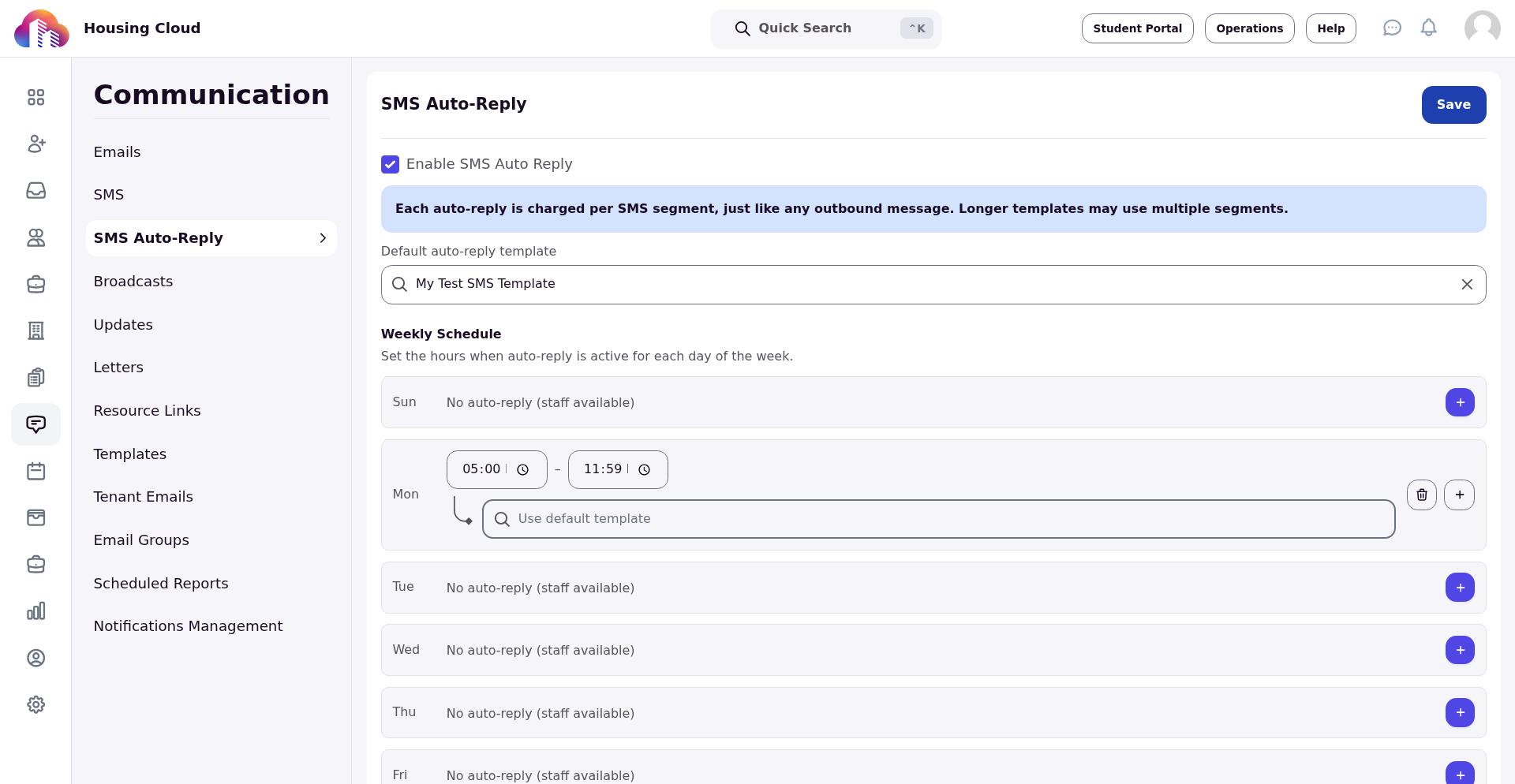Add a time slot for Tuesday
Viewport: 1515px width, 784px height.
(1460, 588)
